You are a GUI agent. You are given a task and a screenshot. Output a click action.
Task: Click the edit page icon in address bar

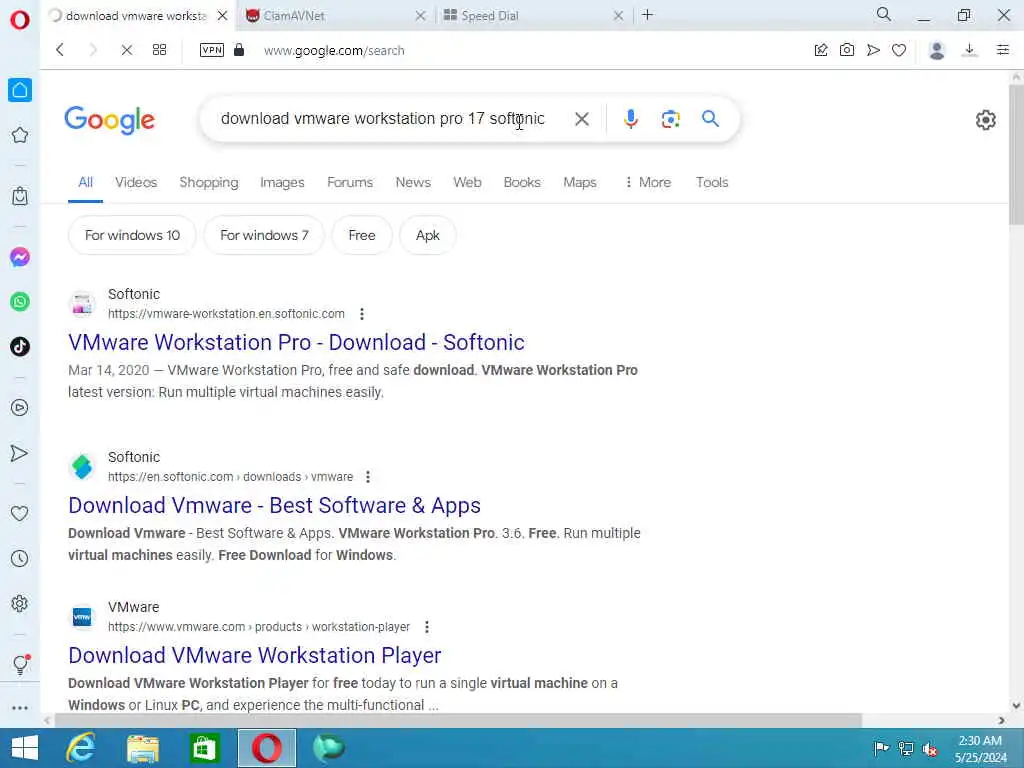click(x=821, y=50)
